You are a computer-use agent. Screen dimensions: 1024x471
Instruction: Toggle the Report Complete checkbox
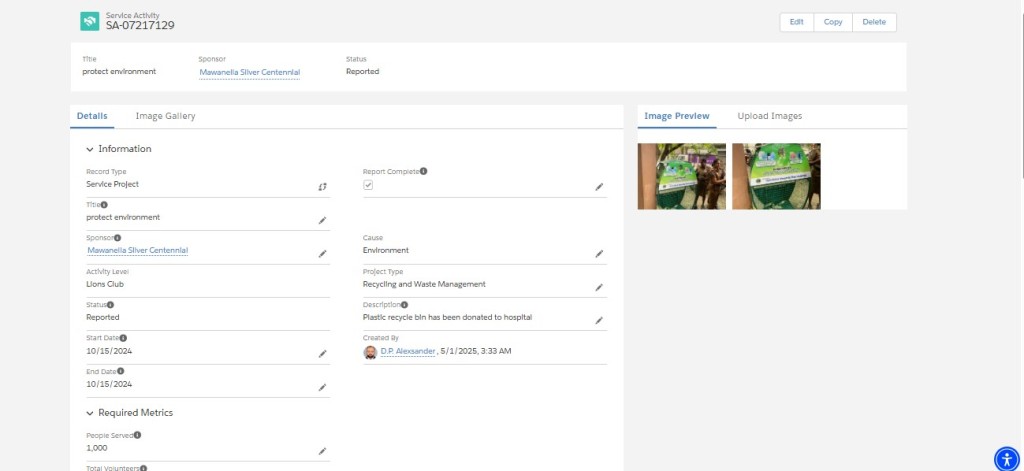pyautogui.click(x=368, y=186)
